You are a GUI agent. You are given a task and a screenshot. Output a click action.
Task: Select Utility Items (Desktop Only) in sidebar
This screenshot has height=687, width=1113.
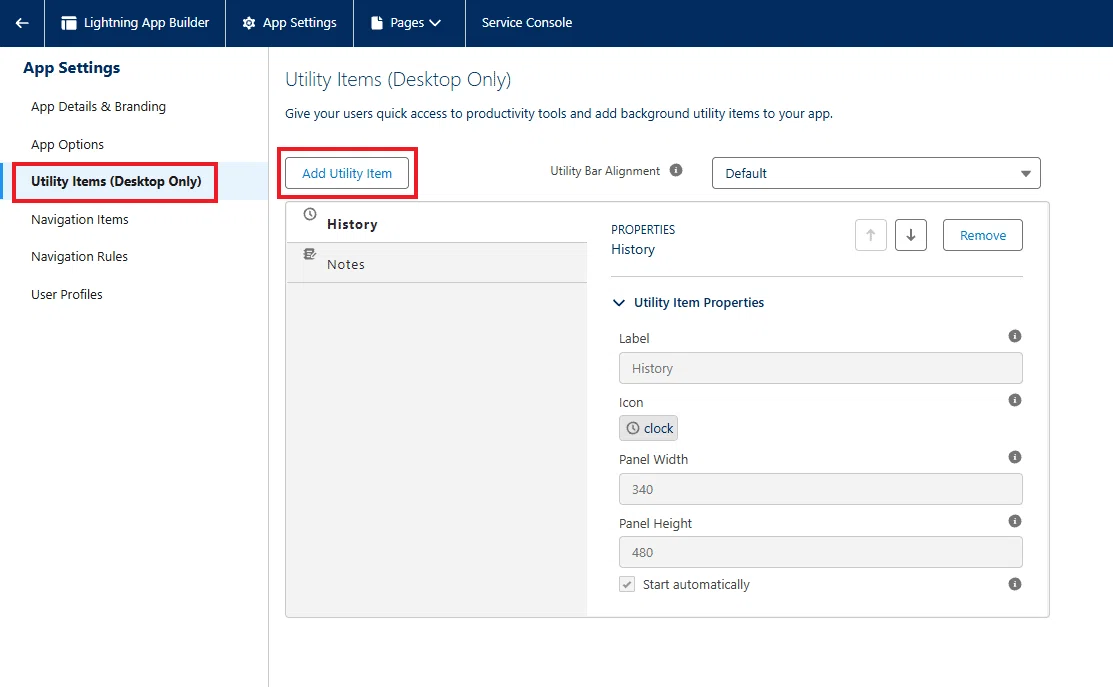pyautogui.click(x=116, y=182)
